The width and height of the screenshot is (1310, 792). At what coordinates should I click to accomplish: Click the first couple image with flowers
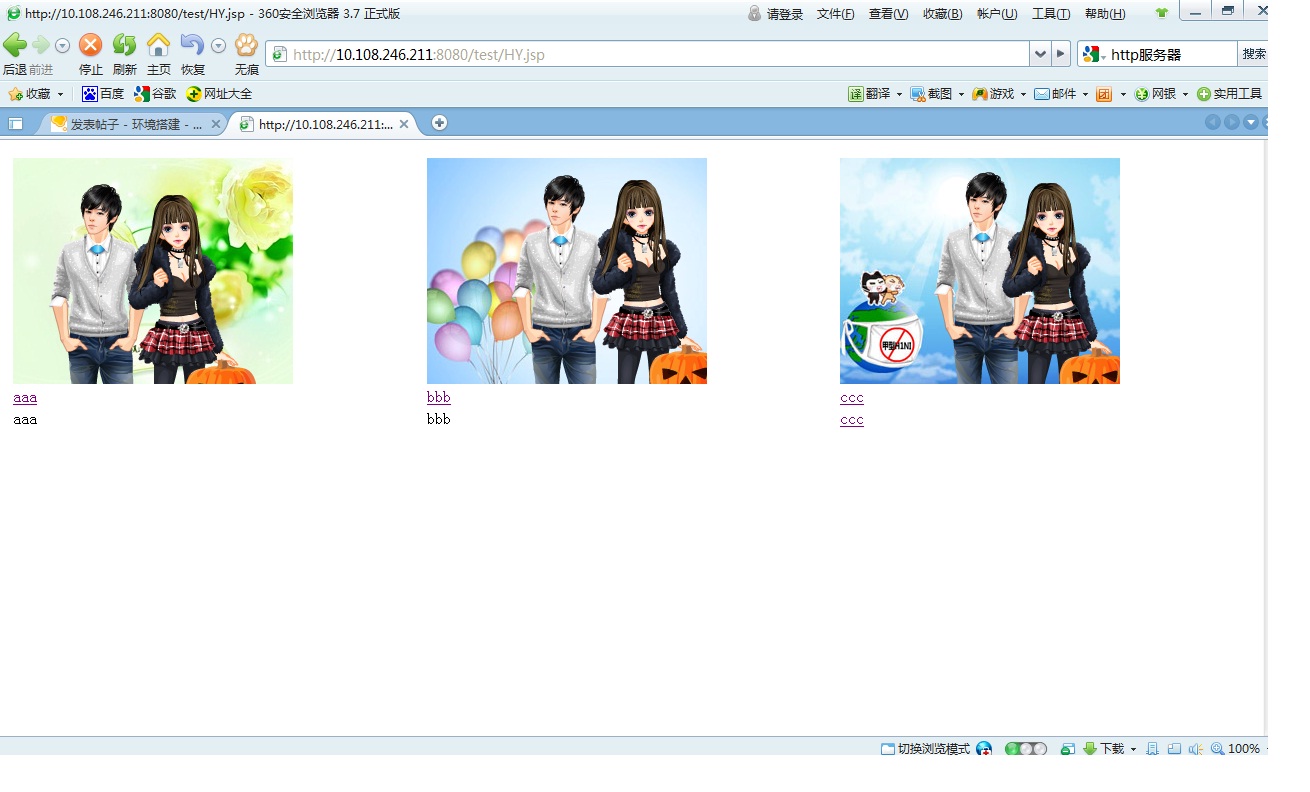(153, 271)
